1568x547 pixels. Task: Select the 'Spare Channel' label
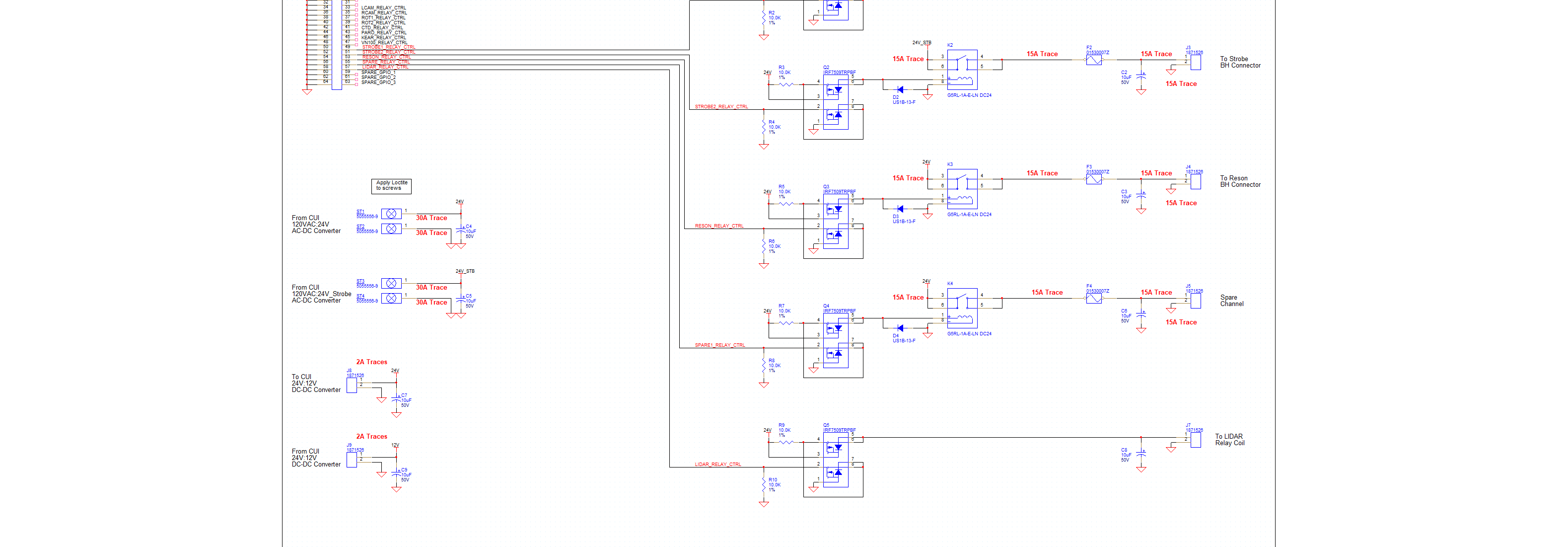[x=1232, y=301]
